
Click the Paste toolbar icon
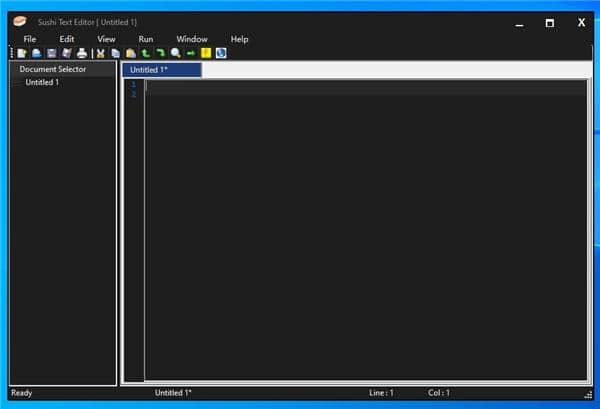(x=131, y=53)
